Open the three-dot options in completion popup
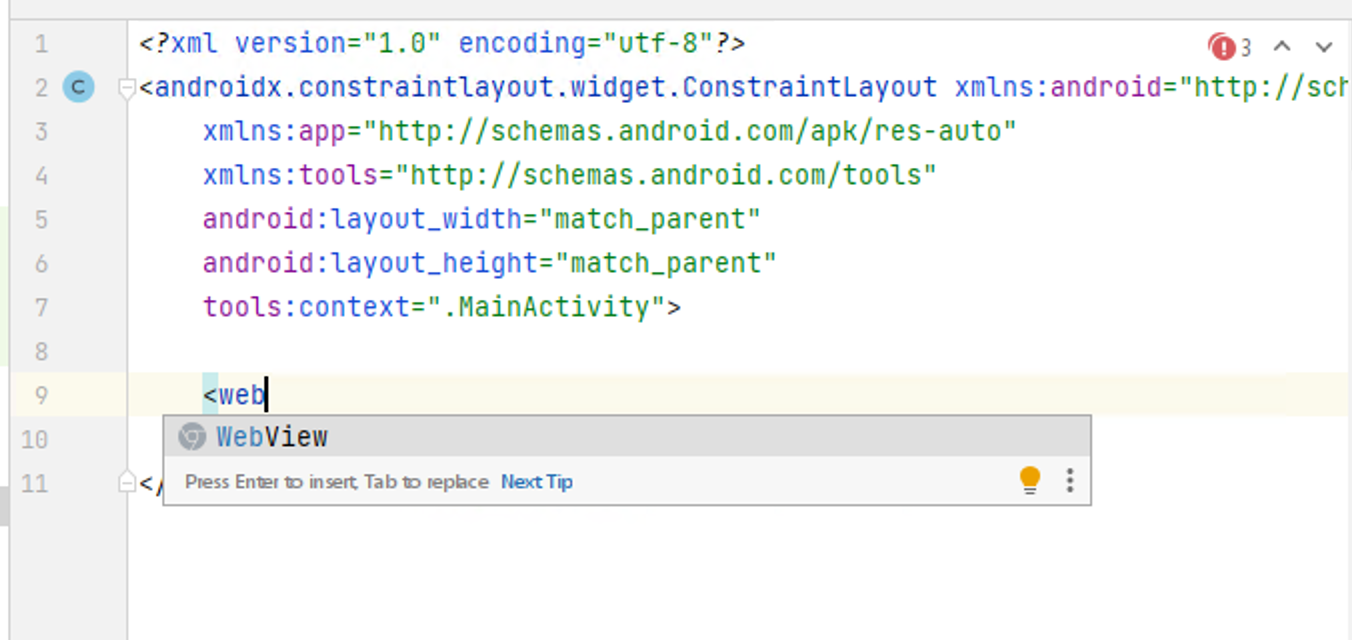 tap(1070, 480)
